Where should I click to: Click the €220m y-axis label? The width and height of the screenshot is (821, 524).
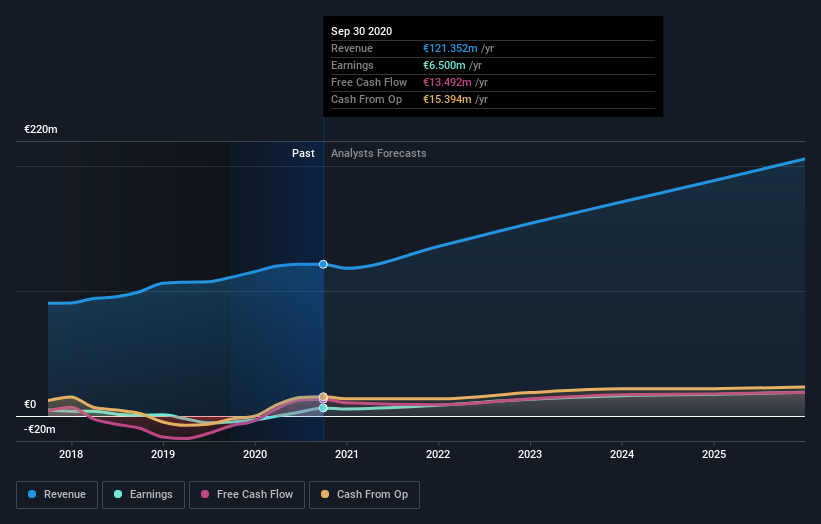click(41, 129)
